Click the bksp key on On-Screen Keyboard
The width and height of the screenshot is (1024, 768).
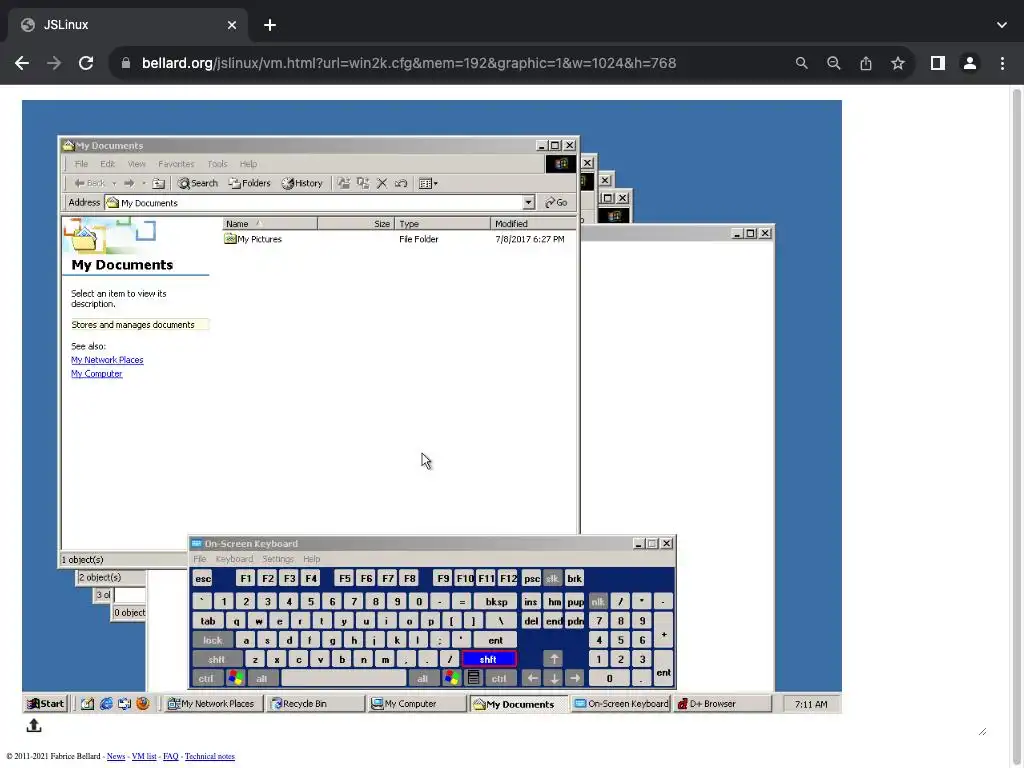coord(496,601)
